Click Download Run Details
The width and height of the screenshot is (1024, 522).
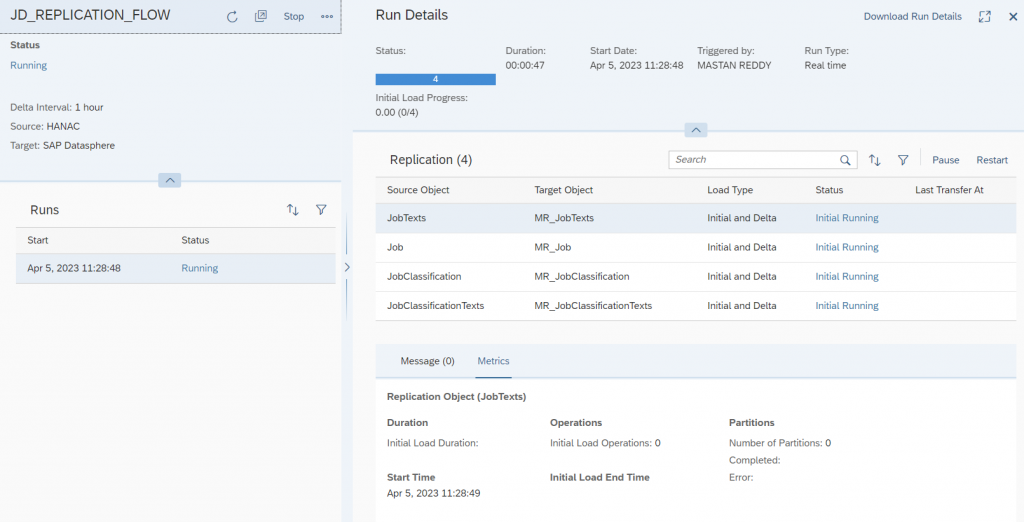tap(912, 16)
